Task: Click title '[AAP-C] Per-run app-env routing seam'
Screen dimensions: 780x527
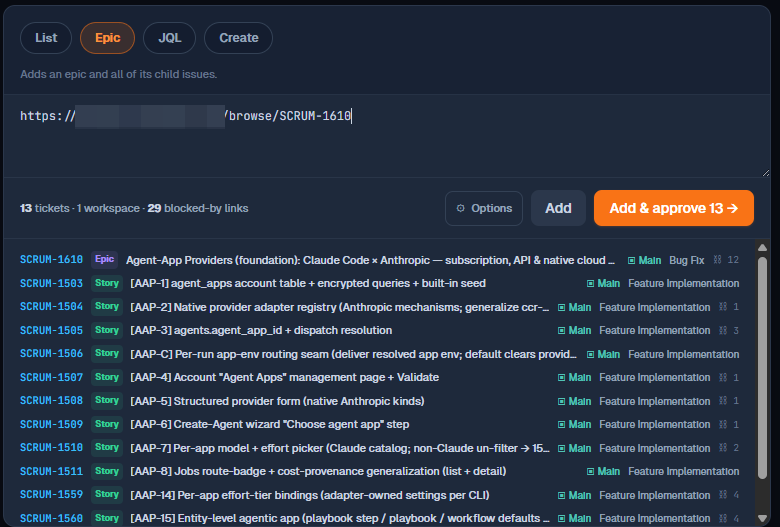Action: pyautogui.click(x=353, y=354)
